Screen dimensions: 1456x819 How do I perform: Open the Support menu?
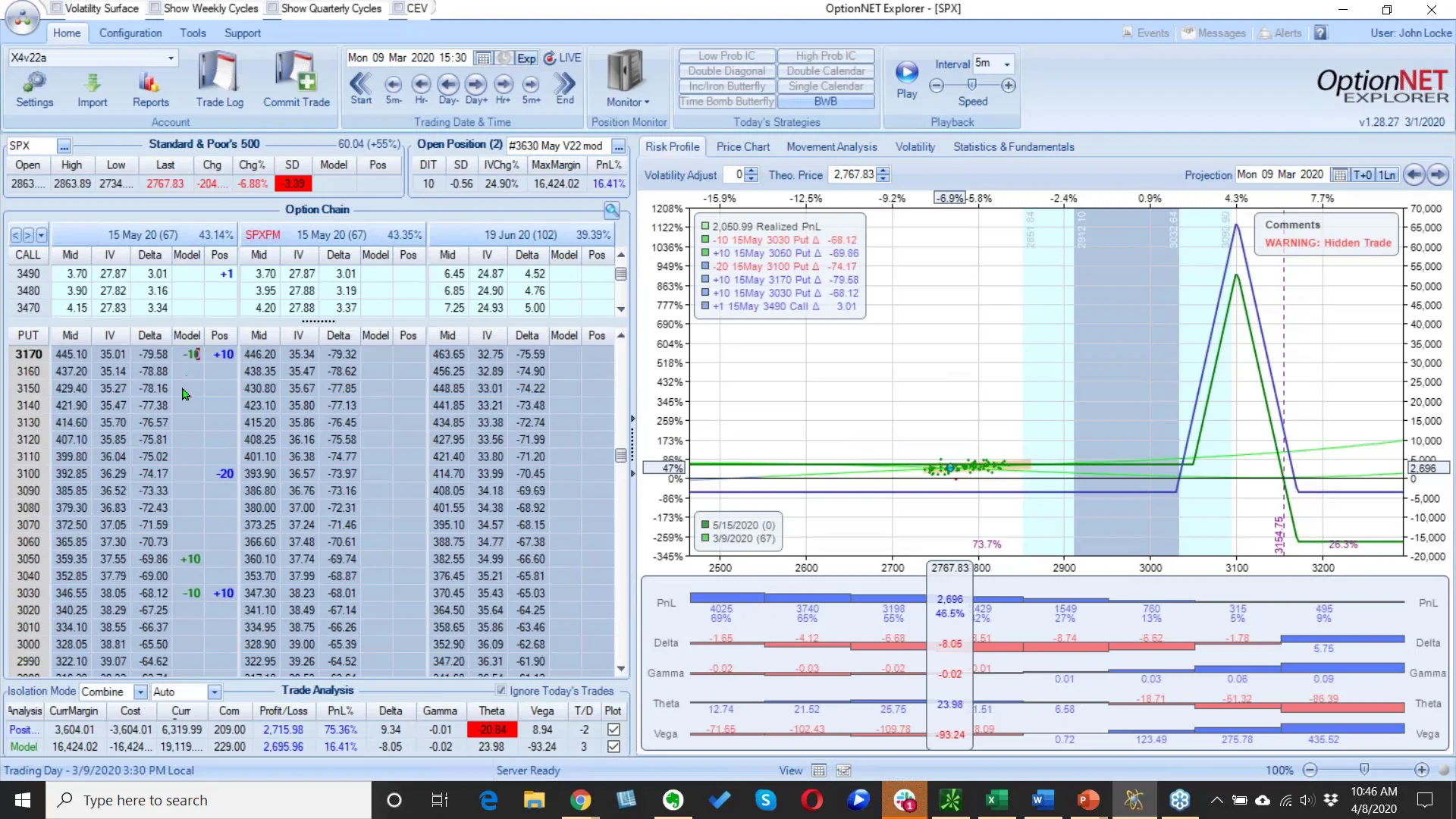click(242, 33)
